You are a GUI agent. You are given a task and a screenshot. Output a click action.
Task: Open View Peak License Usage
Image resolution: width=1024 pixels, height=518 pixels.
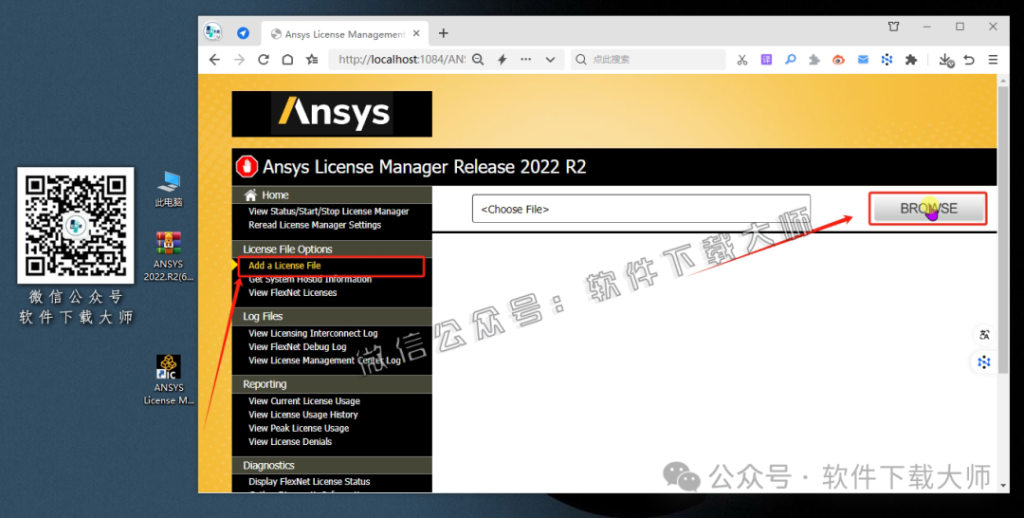coord(298,429)
